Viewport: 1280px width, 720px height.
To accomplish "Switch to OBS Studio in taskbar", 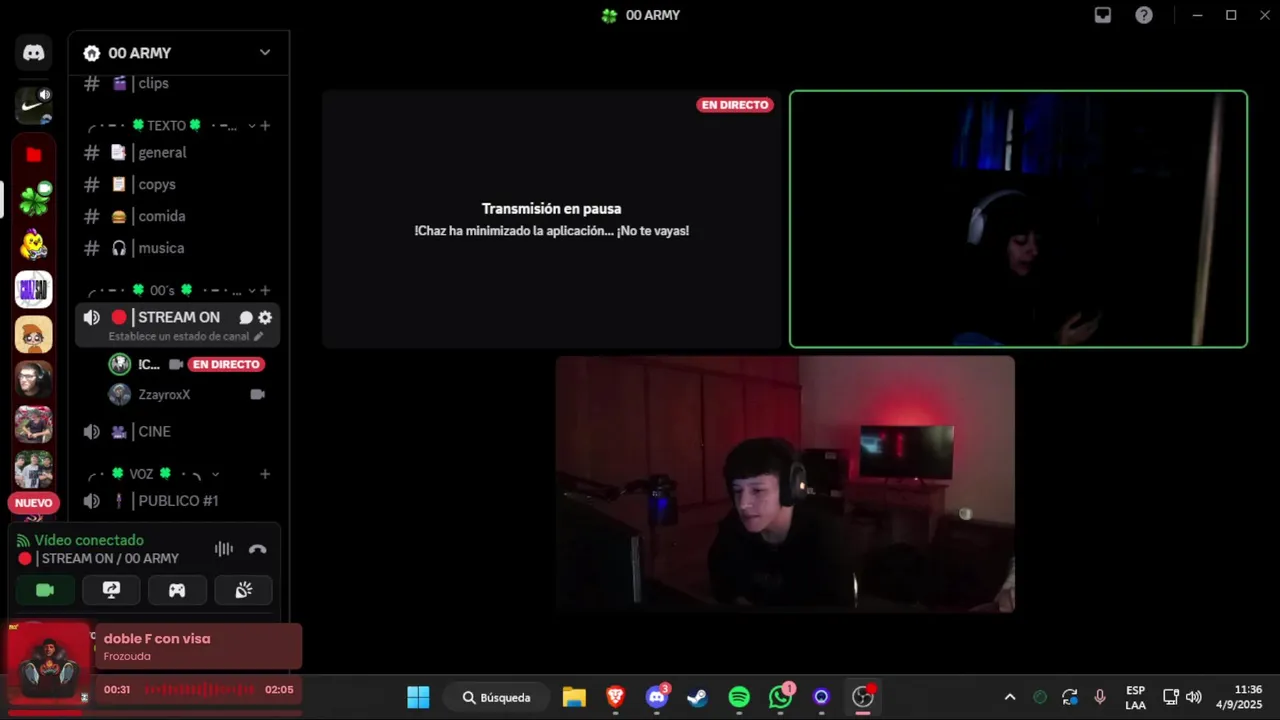I will (862, 697).
